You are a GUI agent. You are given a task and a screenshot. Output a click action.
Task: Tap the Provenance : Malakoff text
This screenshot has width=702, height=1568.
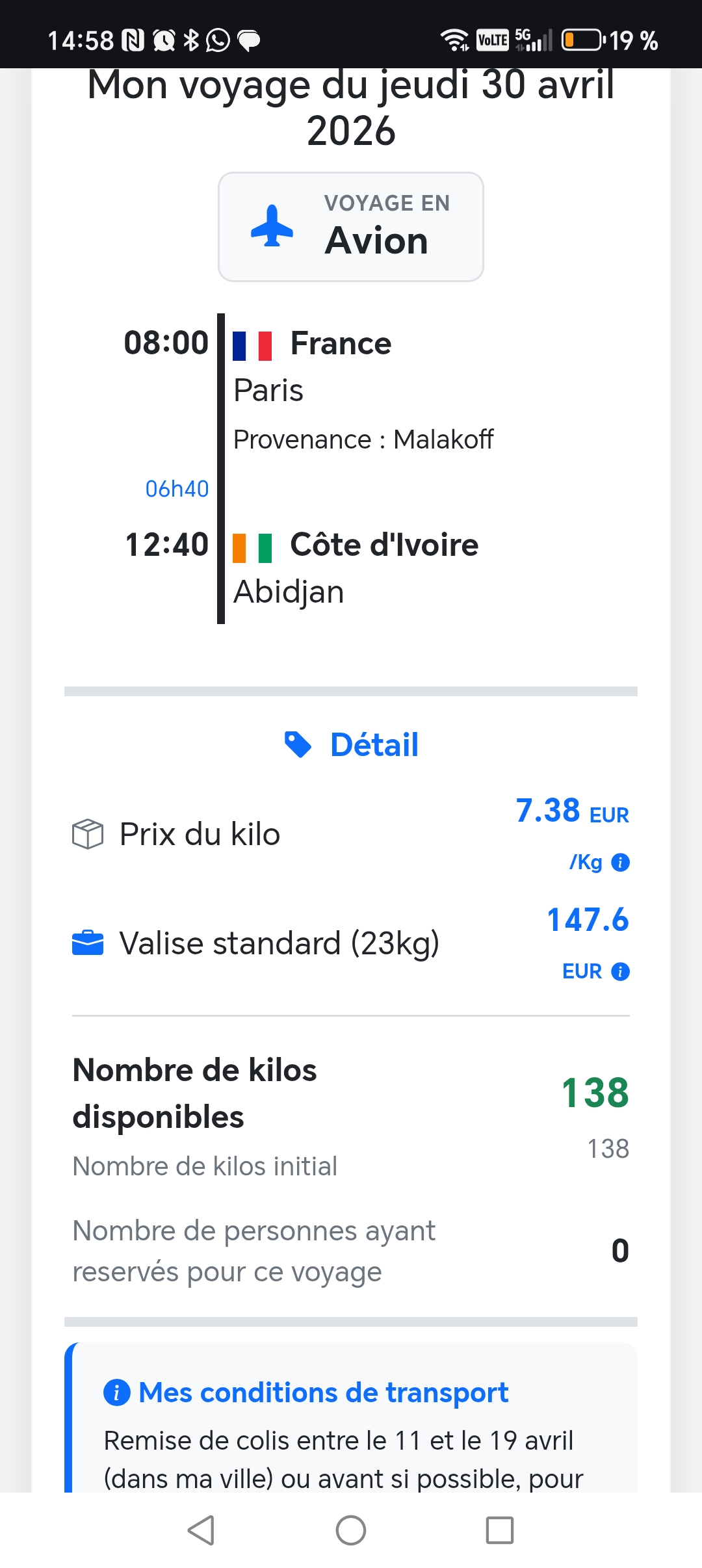point(363,439)
